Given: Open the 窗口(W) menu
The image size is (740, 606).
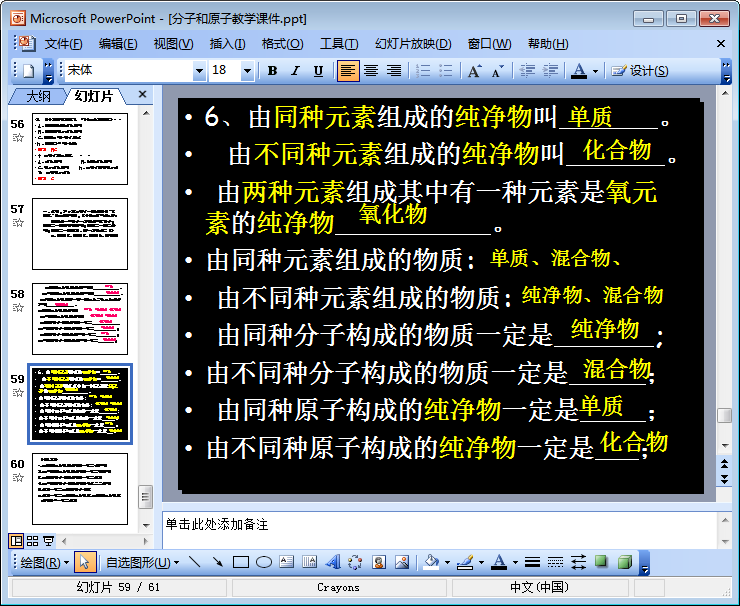Looking at the screenshot, I should [x=489, y=44].
